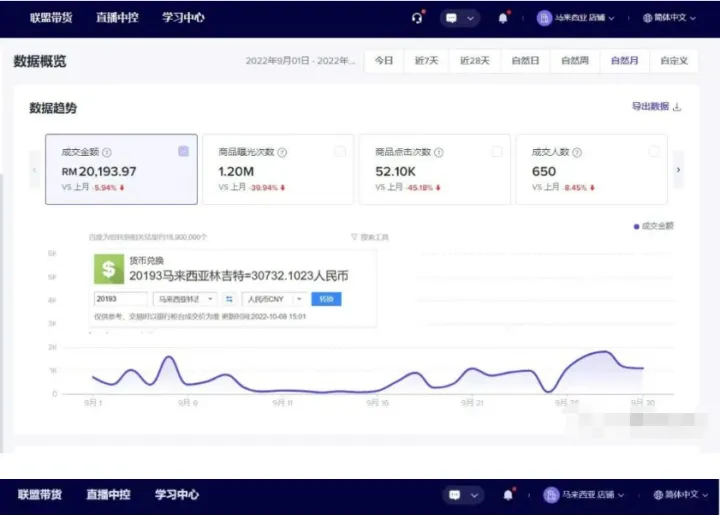
Task: Open the bottom bar 简体中文 dropdown
Action: [x=686, y=495]
